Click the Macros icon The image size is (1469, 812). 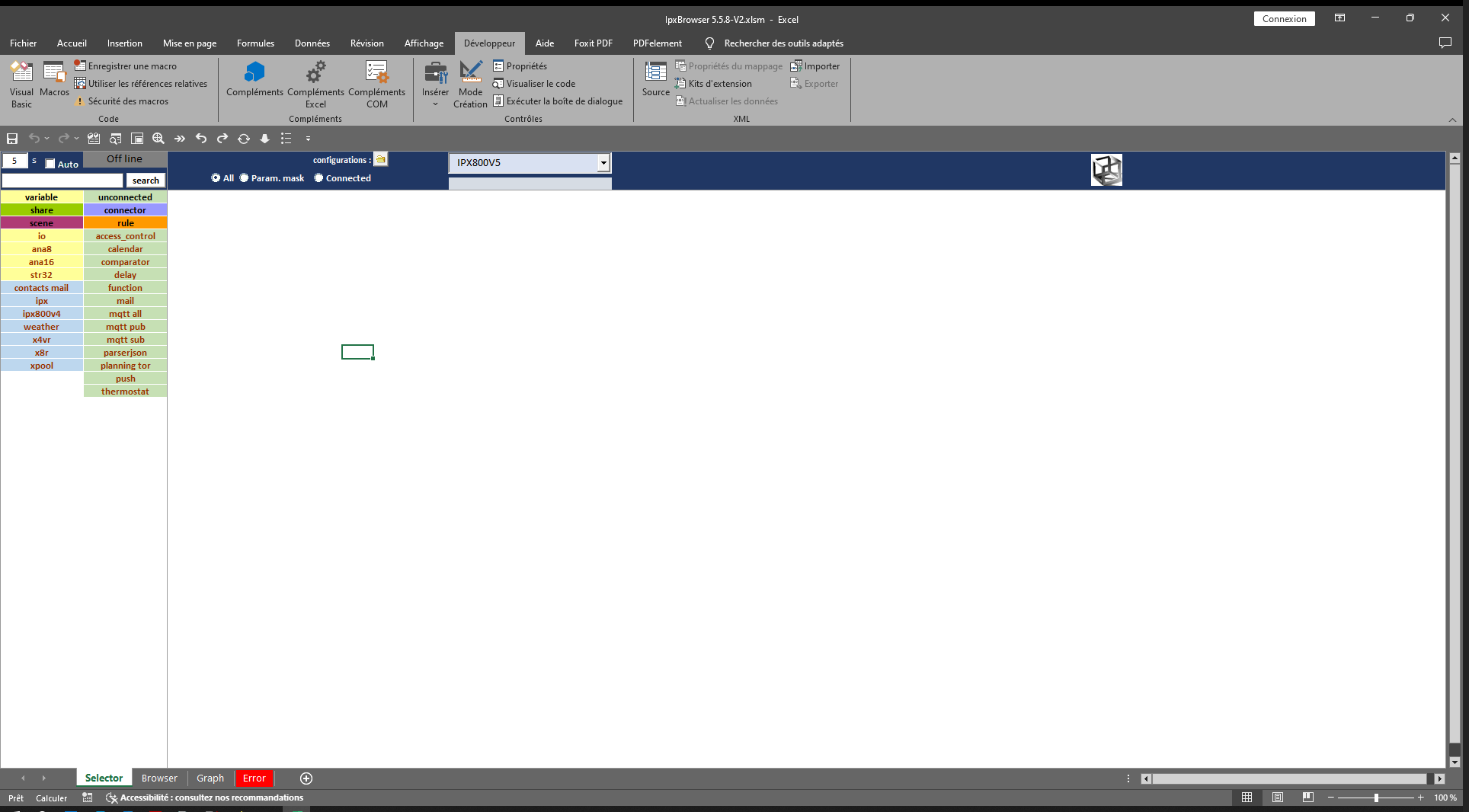(x=54, y=80)
